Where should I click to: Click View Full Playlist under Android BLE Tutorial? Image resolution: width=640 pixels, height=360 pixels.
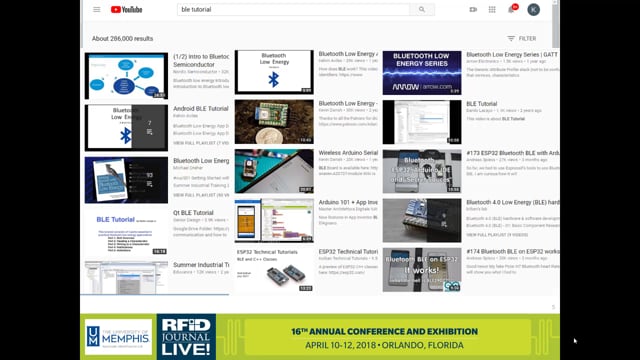(200, 143)
